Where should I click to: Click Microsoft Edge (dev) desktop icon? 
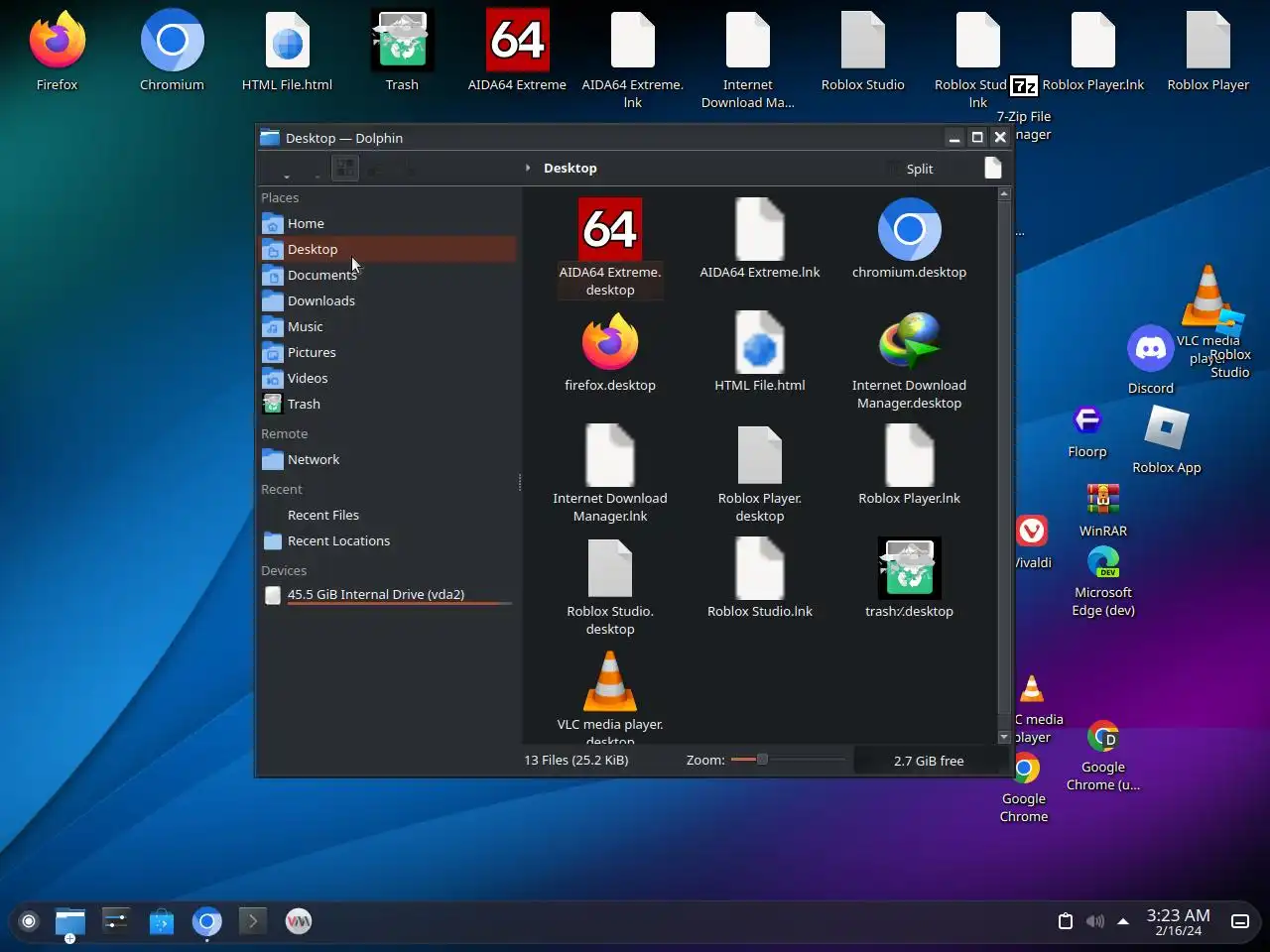click(x=1103, y=581)
